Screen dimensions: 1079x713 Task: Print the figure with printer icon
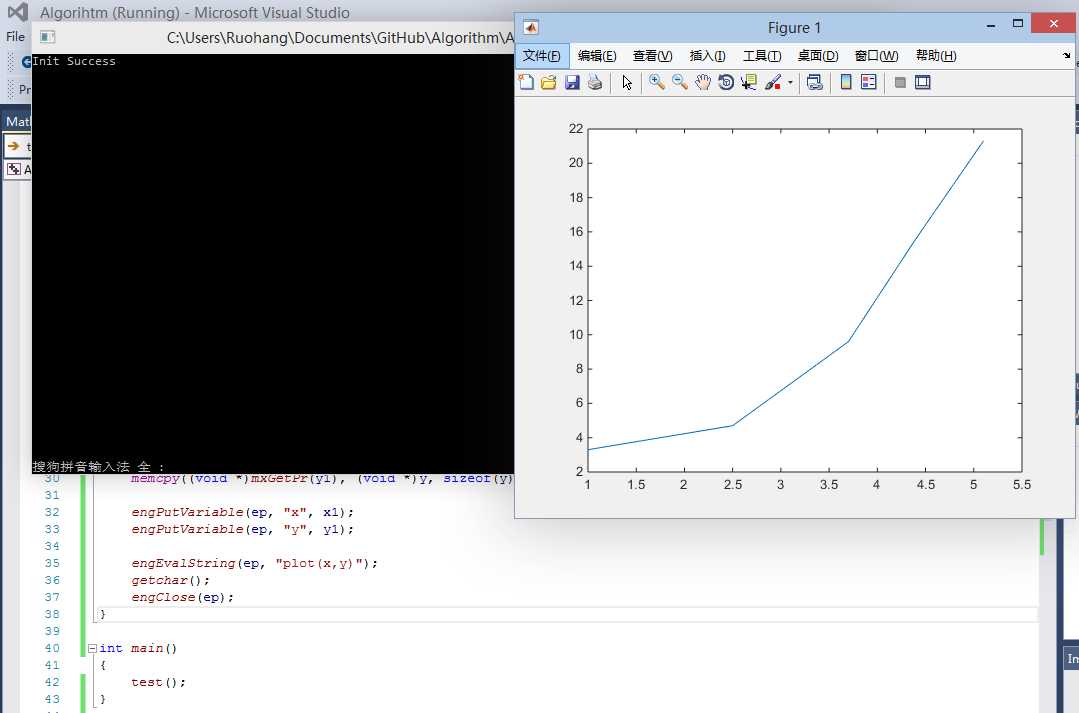595,83
